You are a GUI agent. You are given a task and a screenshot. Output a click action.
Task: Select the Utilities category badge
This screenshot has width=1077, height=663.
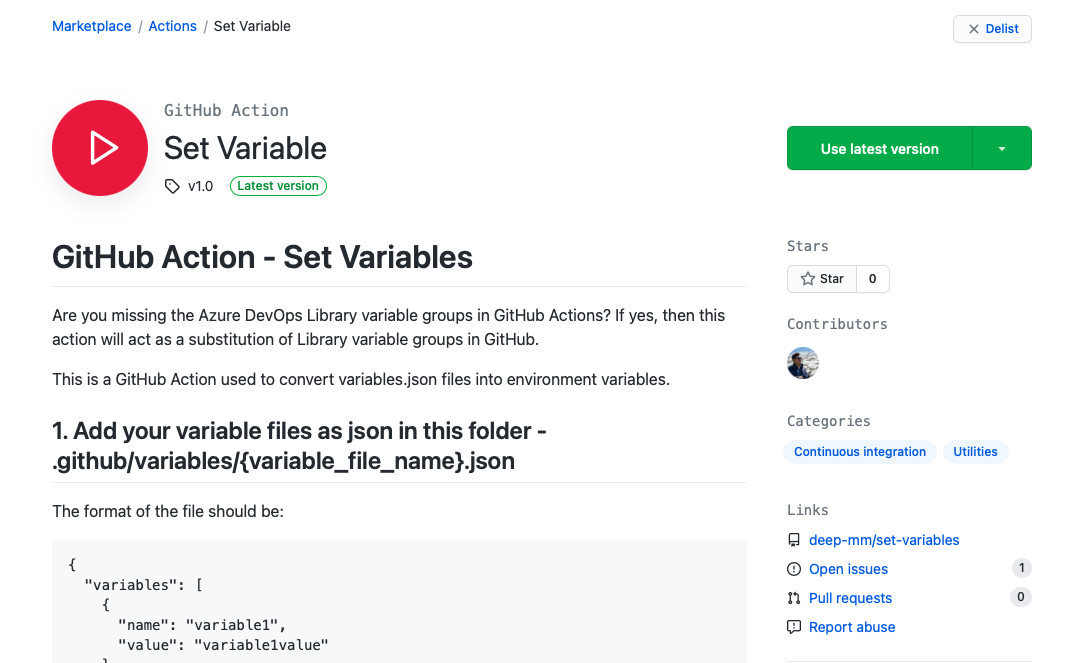coord(975,451)
